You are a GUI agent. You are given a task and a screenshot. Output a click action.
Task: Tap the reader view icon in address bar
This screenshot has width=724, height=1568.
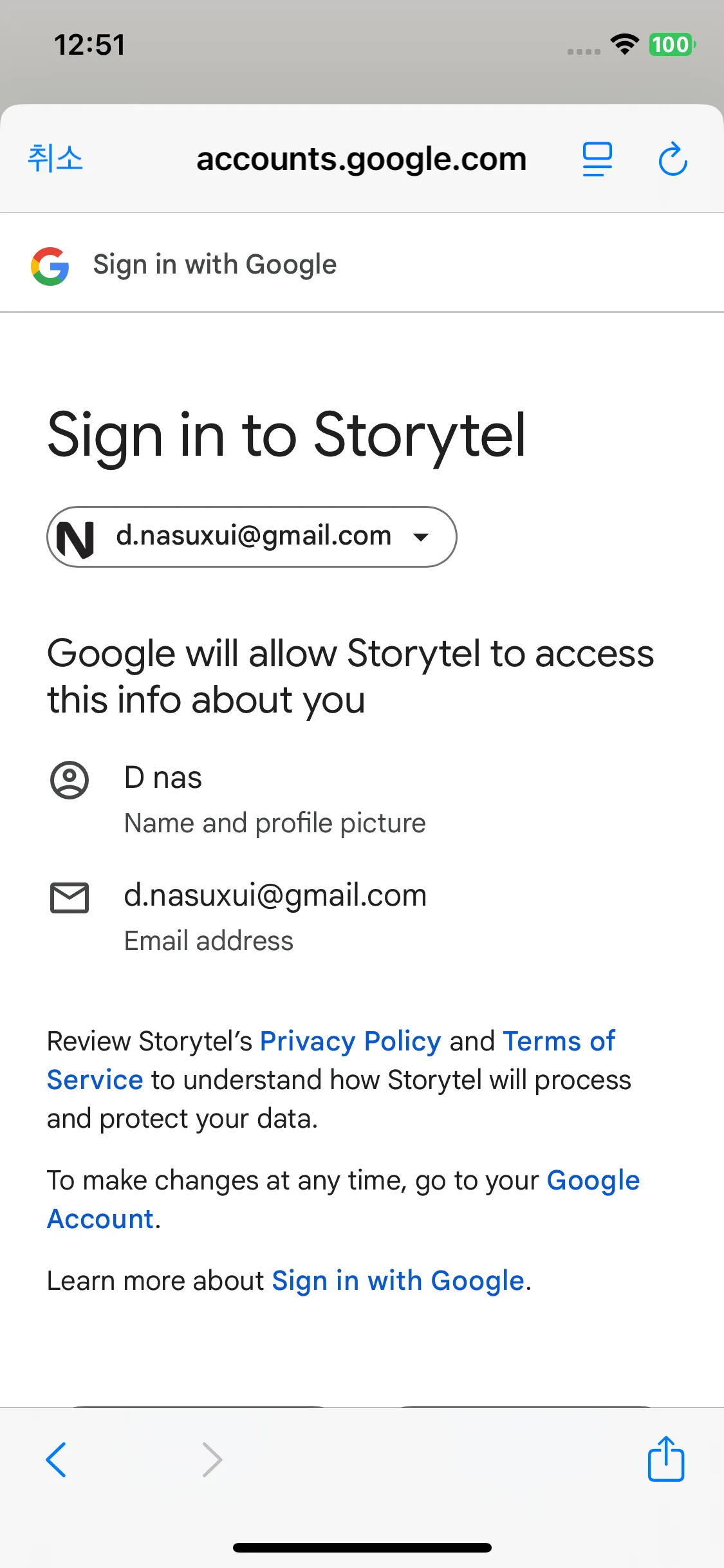point(597,160)
